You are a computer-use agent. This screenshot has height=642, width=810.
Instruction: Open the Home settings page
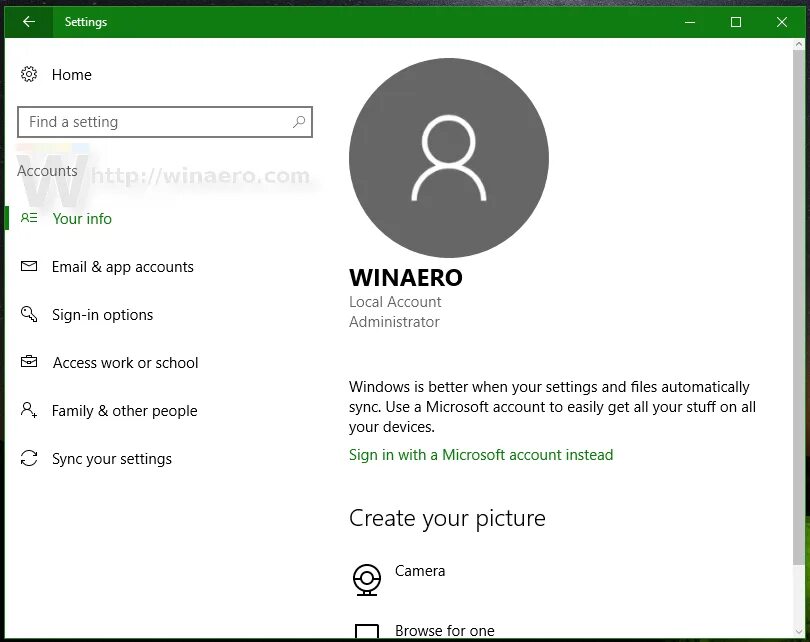[72, 75]
